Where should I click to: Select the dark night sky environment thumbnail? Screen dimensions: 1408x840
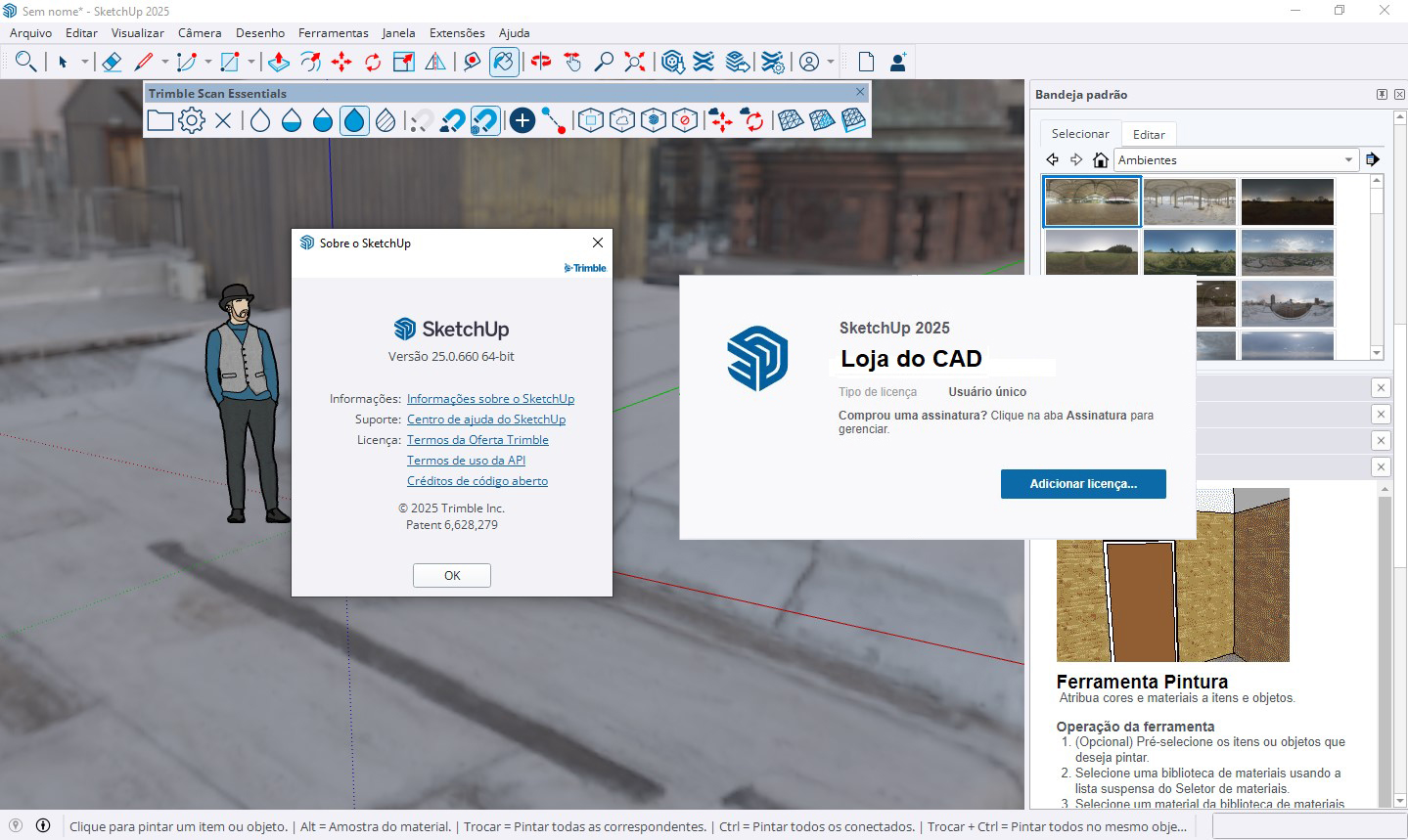1288,201
